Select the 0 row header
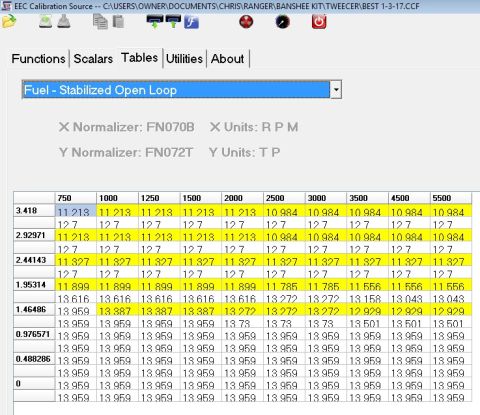 34,383
